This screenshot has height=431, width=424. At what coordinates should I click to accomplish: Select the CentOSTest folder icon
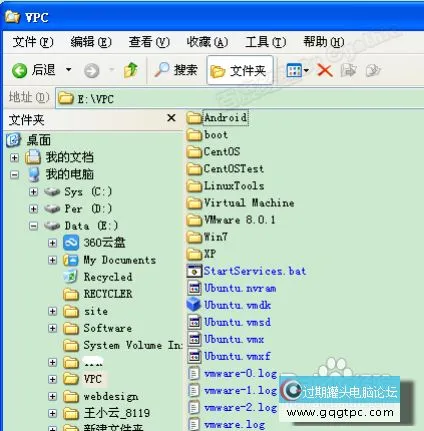194,169
